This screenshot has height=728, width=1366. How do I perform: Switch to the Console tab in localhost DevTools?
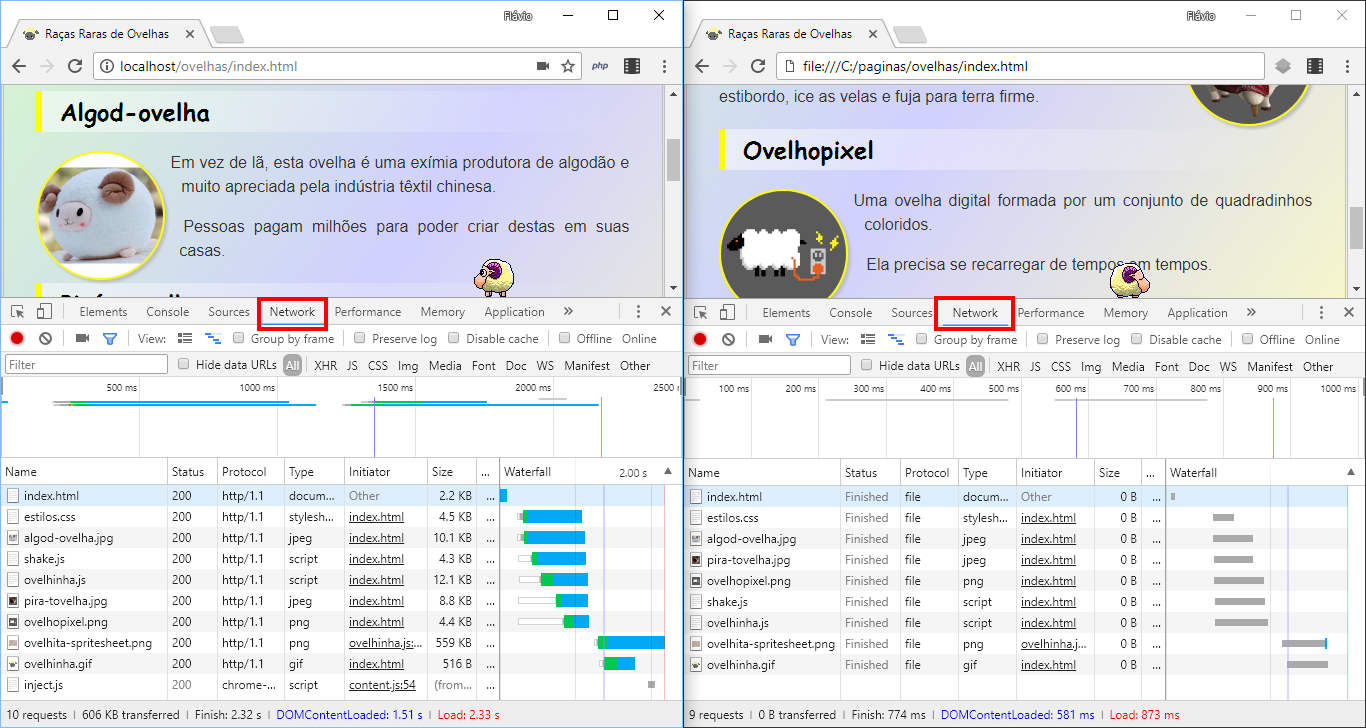[x=167, y=312]
